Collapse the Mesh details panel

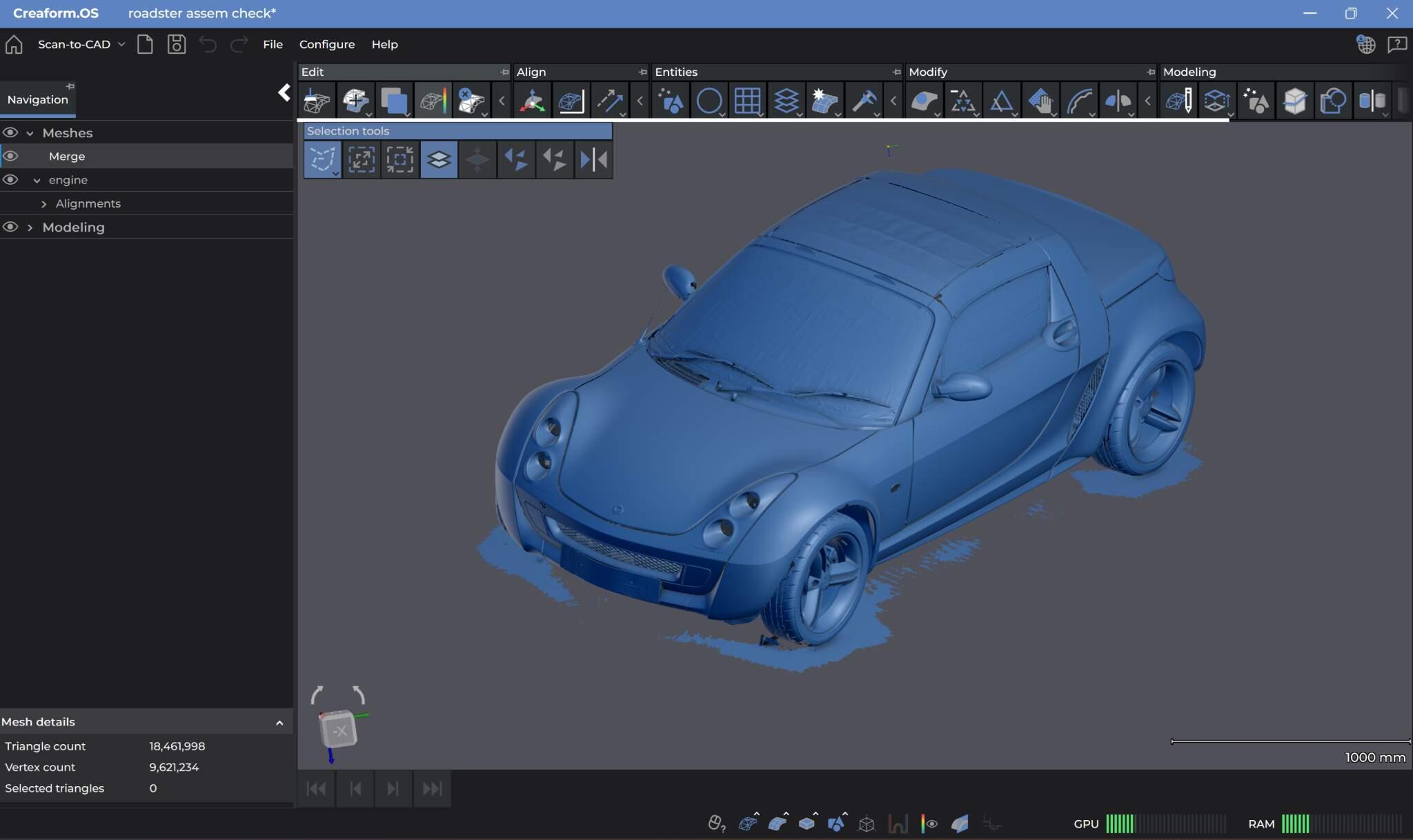pos(279,723)
